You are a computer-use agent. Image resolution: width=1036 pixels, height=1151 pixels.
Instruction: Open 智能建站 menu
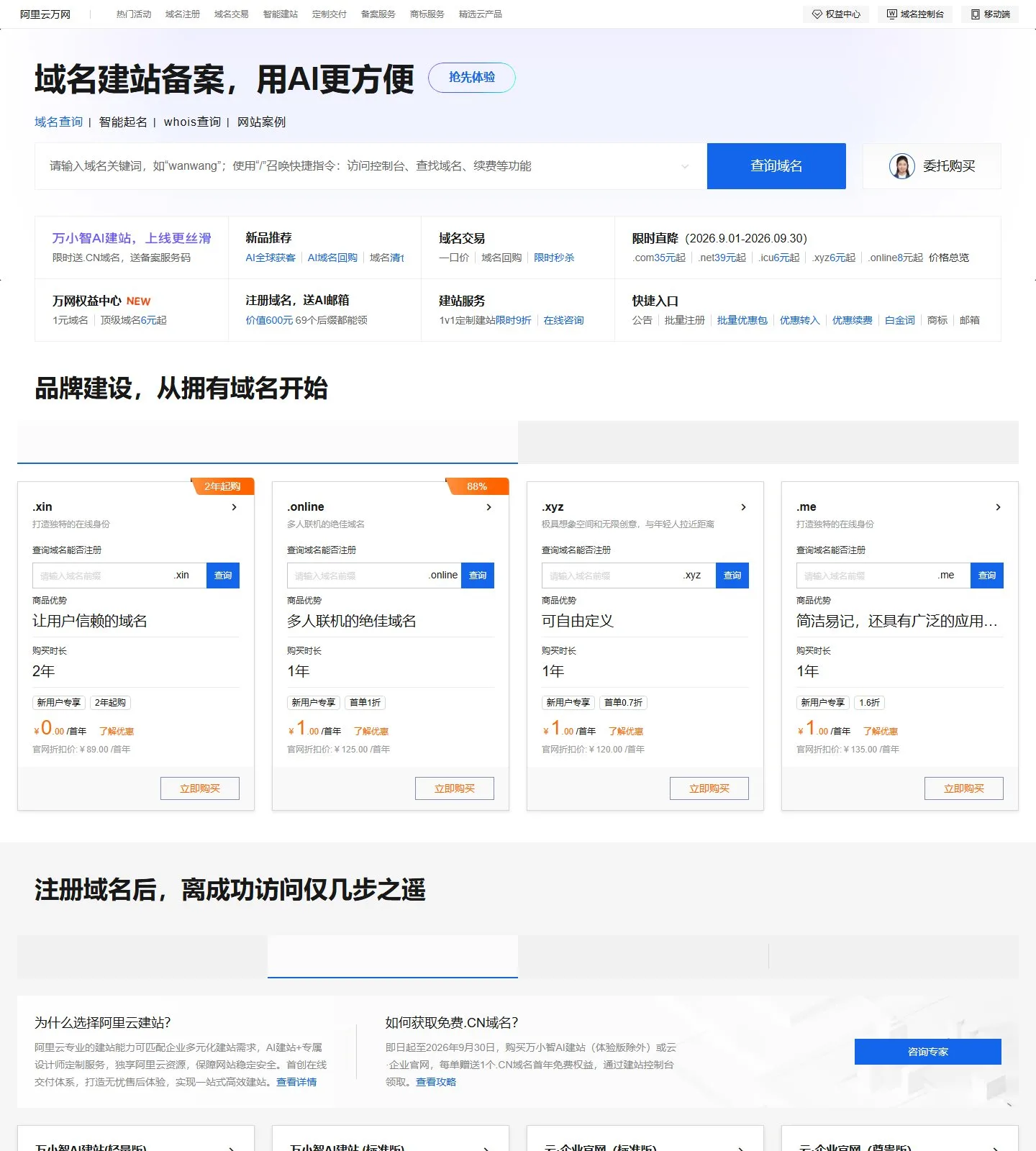281,14
